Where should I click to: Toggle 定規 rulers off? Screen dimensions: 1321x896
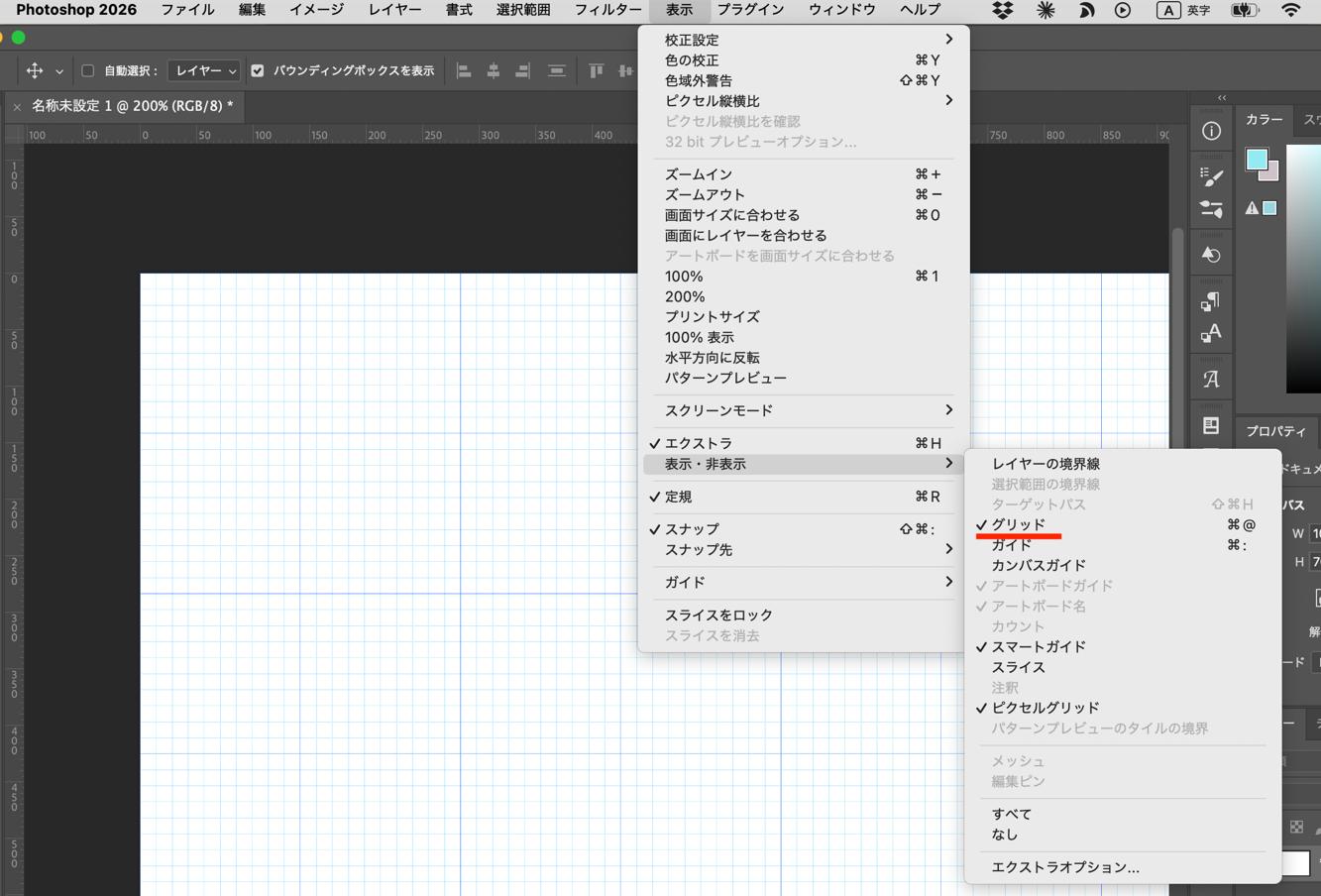click(x=803, y=497)
